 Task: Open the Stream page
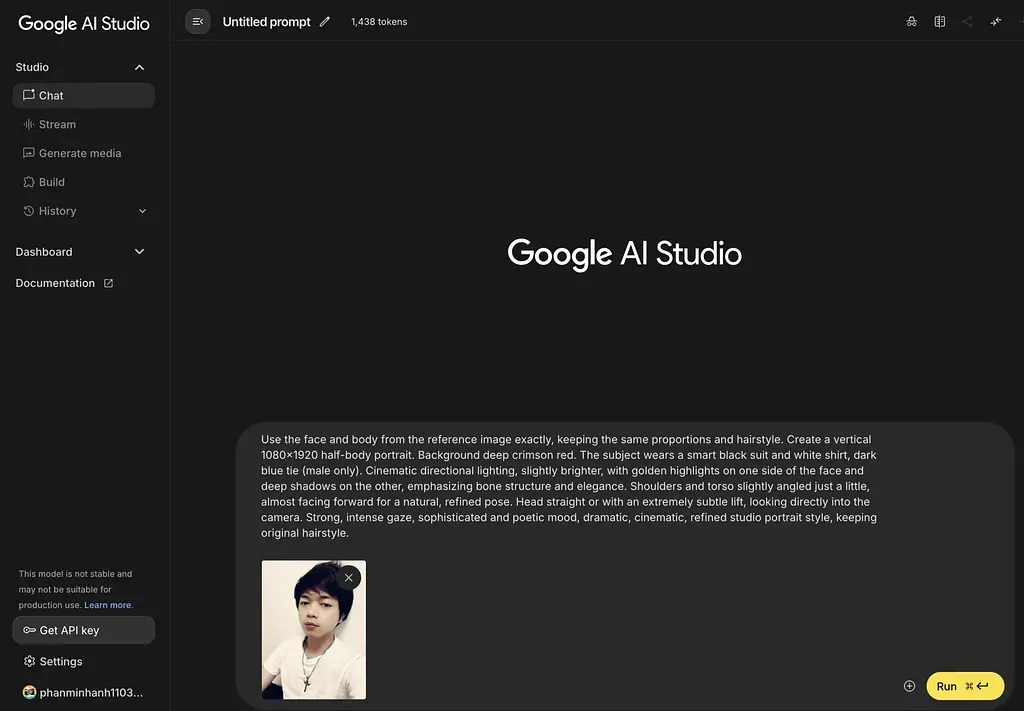click(57, 124)
